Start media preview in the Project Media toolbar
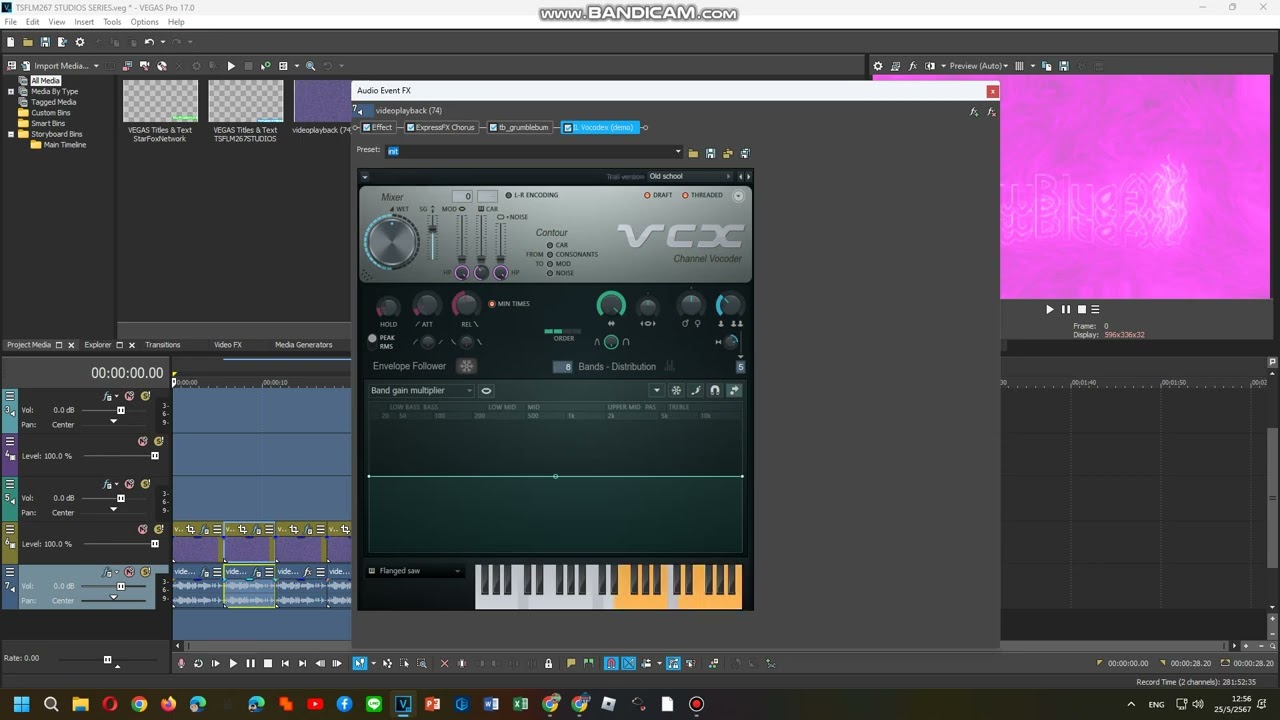This screenshot has height=720, width=1280. (231, 66)
